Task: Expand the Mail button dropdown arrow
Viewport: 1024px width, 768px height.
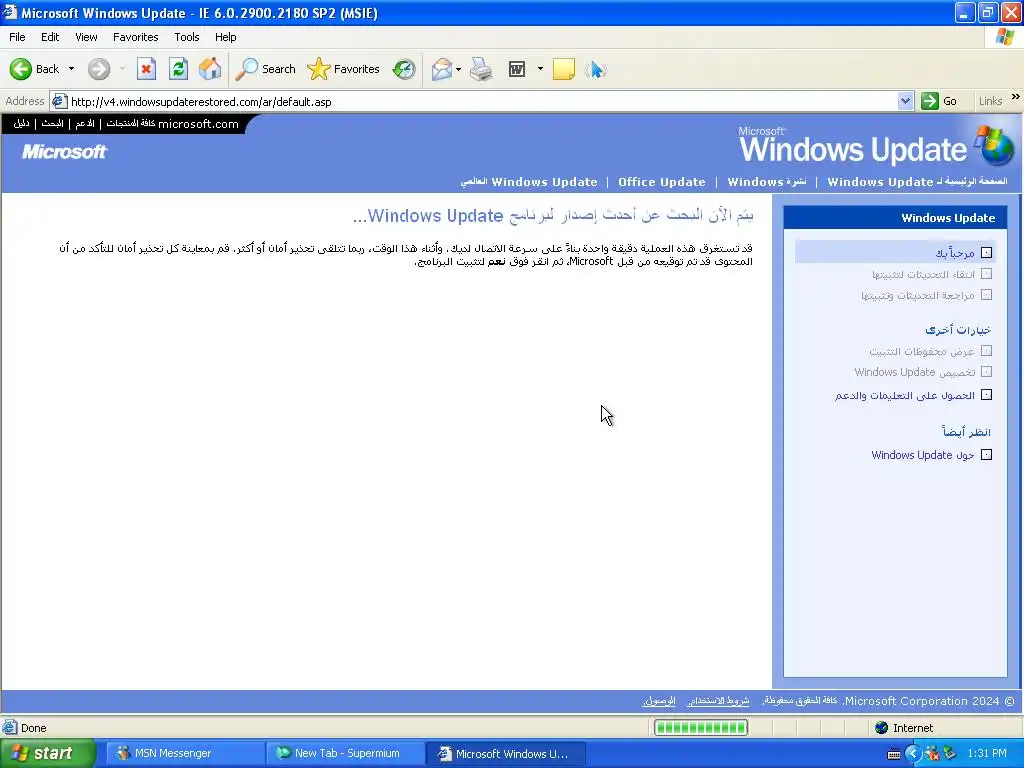Action: (x=458, y=69)
